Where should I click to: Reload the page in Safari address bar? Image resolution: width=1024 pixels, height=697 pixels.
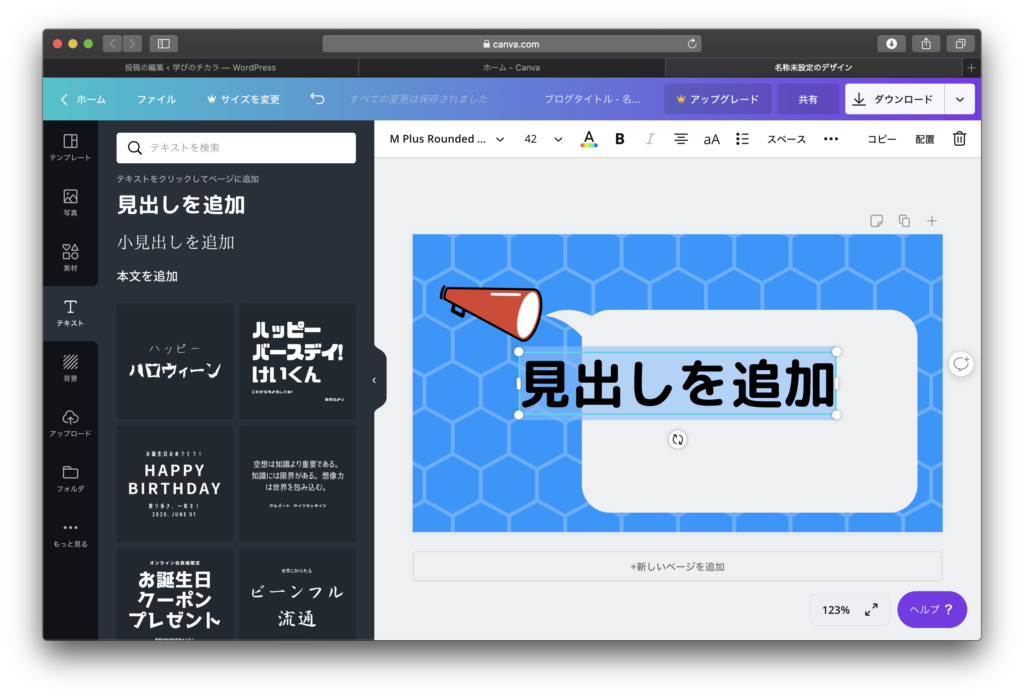click(x=692, y=44)
